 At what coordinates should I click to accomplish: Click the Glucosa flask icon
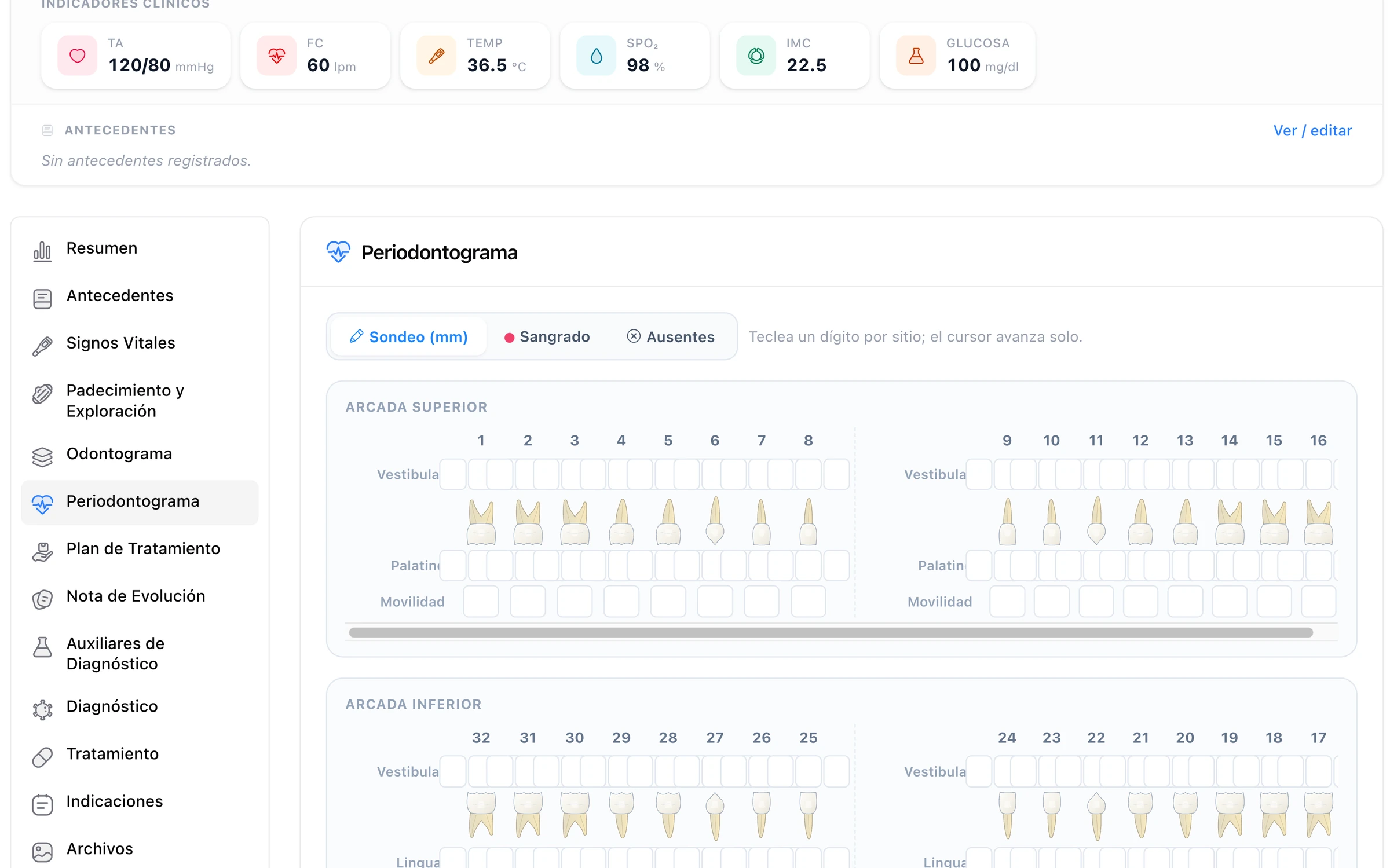pyautogui.click(x=916, y=56)
